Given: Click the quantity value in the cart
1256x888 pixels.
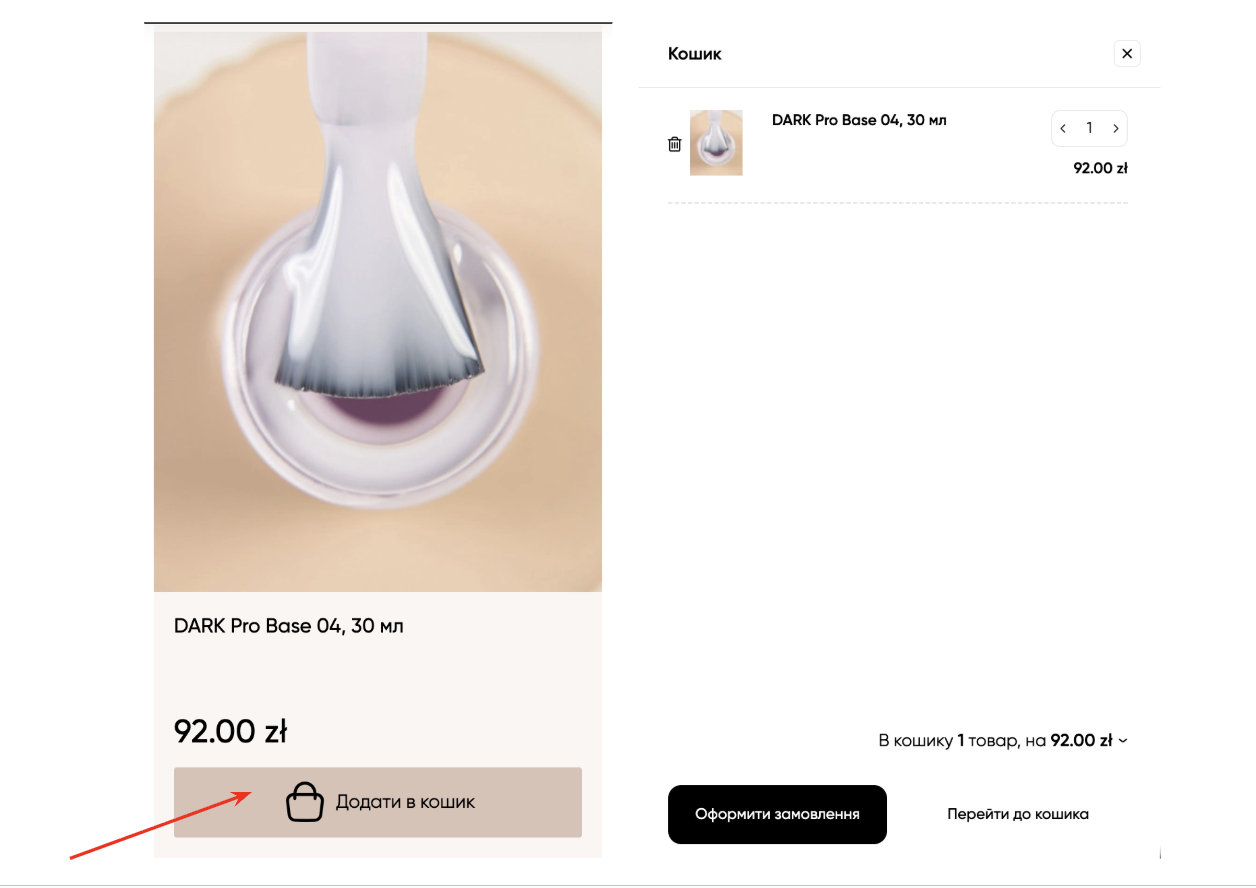Looking at the screenshot, I should pyautogui.click(x=1089, y=128).
